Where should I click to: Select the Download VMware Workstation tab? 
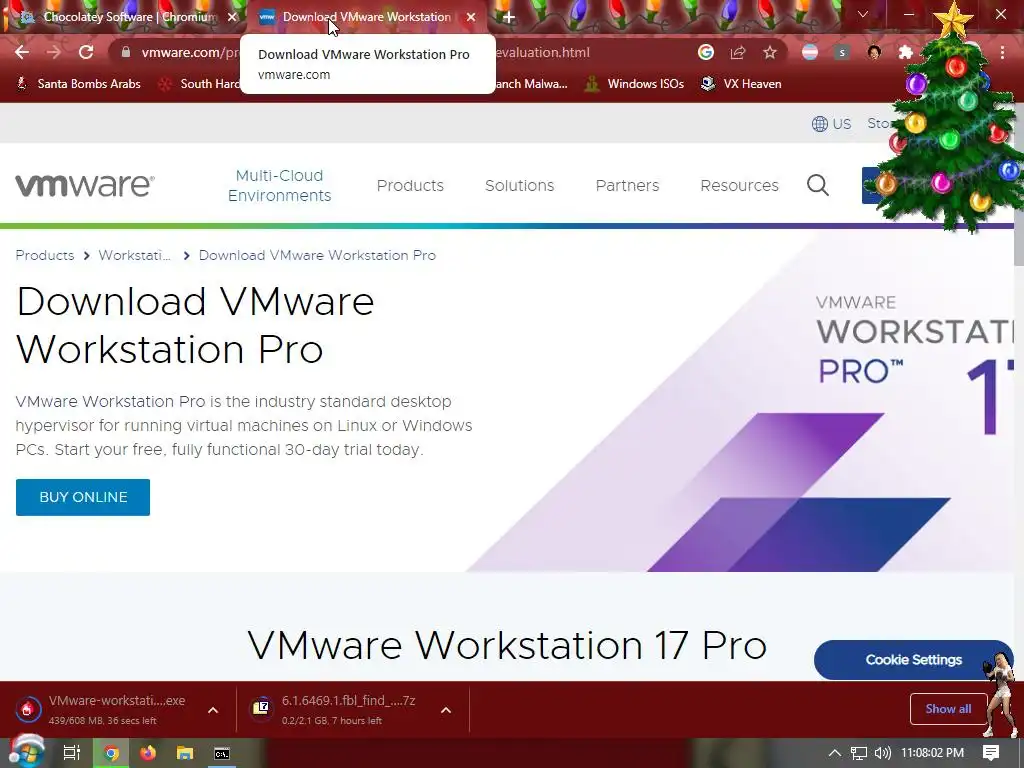[x=366, y=17]
